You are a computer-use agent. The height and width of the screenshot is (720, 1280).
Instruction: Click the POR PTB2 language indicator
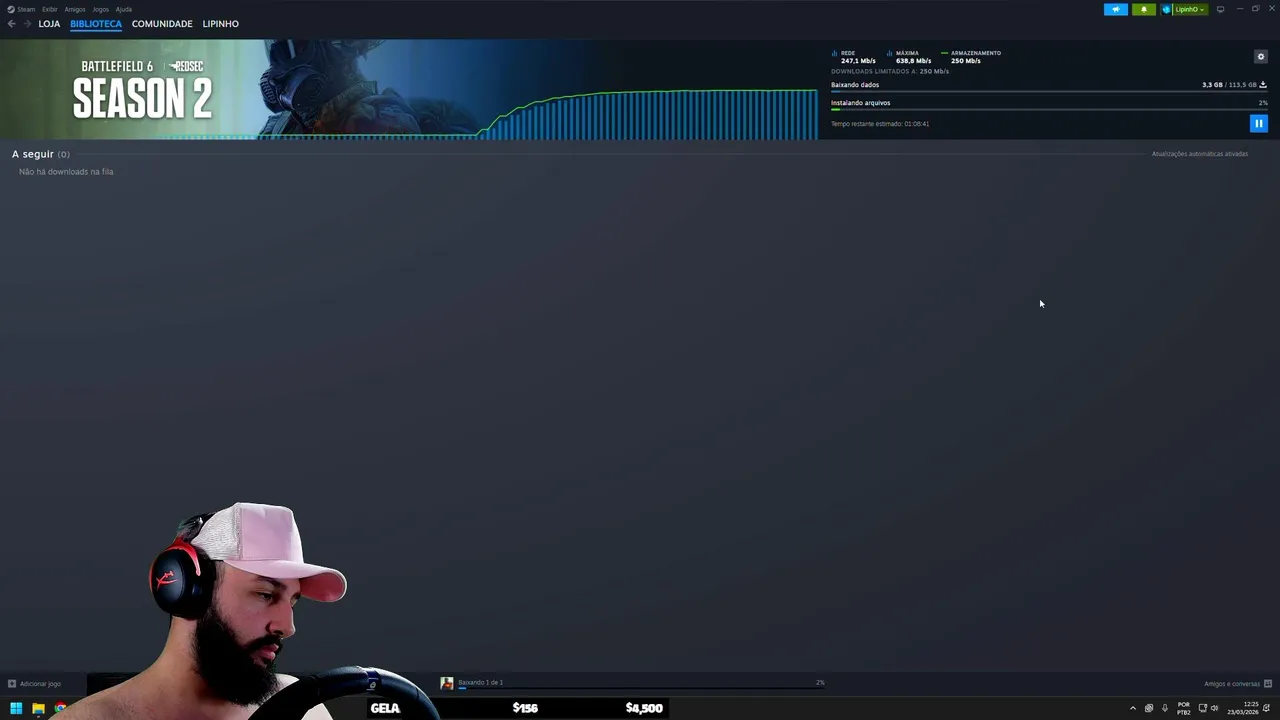click(x=1184, y=708)
